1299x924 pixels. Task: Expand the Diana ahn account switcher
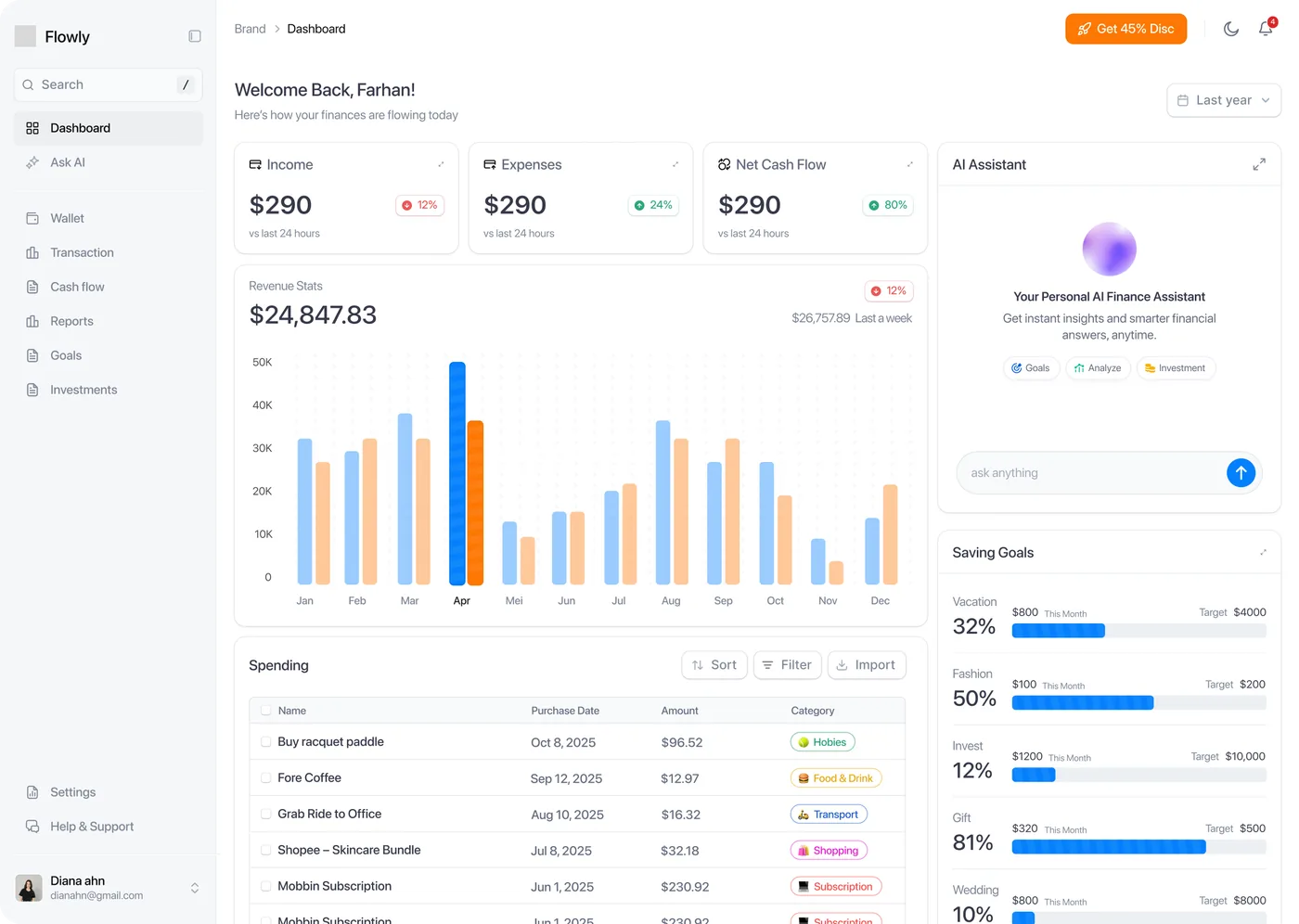tap(195, 888)
